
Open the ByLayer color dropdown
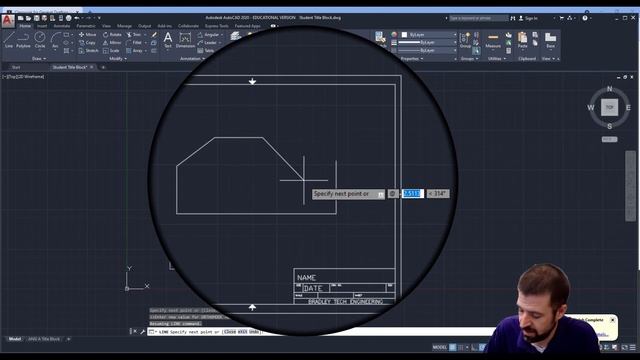(429, 35)
